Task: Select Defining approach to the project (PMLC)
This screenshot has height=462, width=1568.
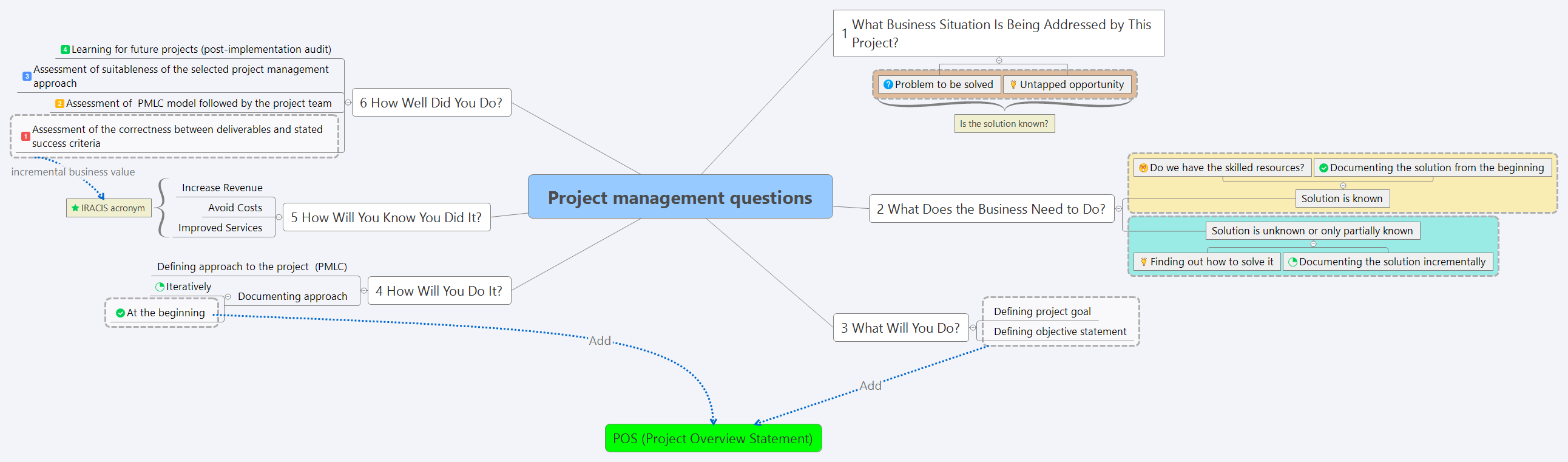Action: [252, 267]
